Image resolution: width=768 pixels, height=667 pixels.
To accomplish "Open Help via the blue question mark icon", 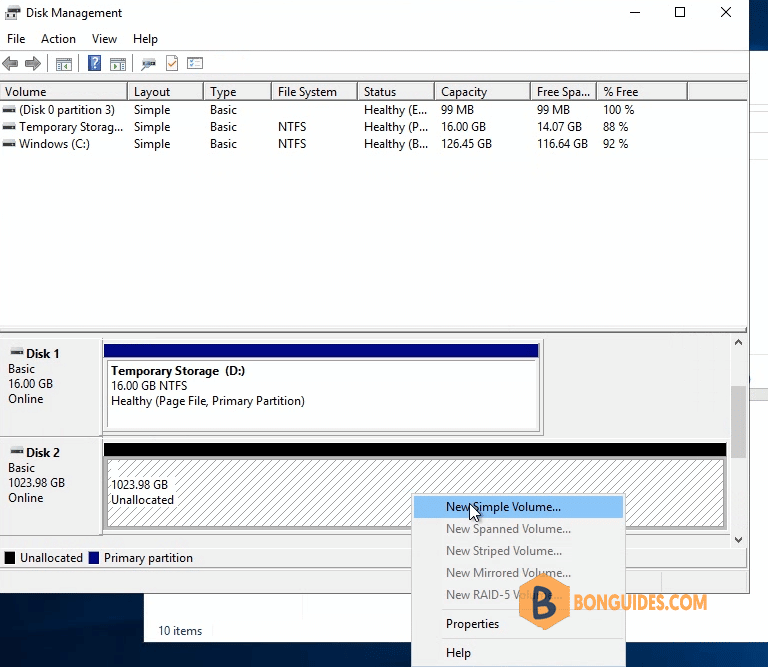I will click(x=95, y=64).
